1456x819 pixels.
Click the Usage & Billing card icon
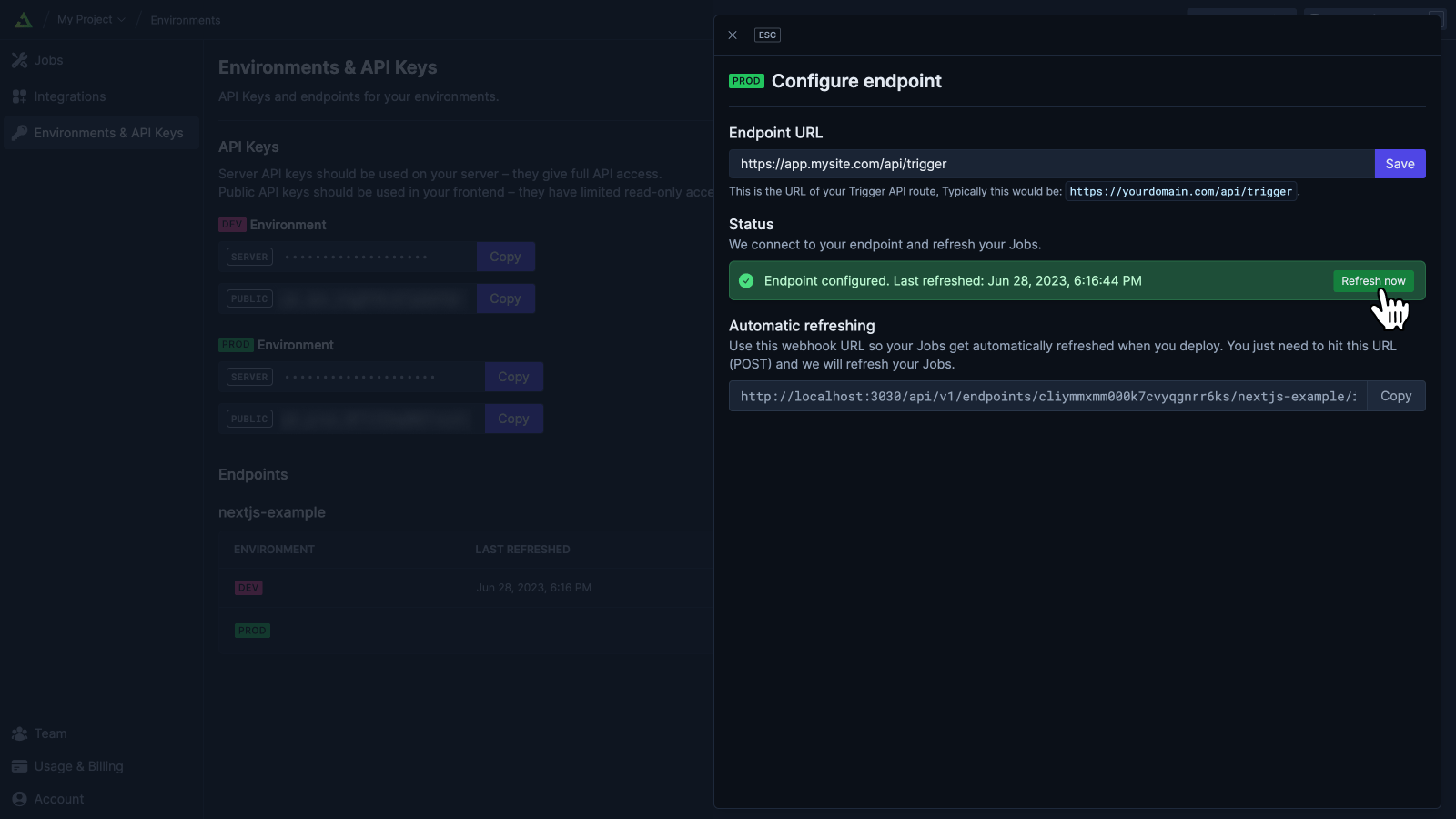coord(19,766)
